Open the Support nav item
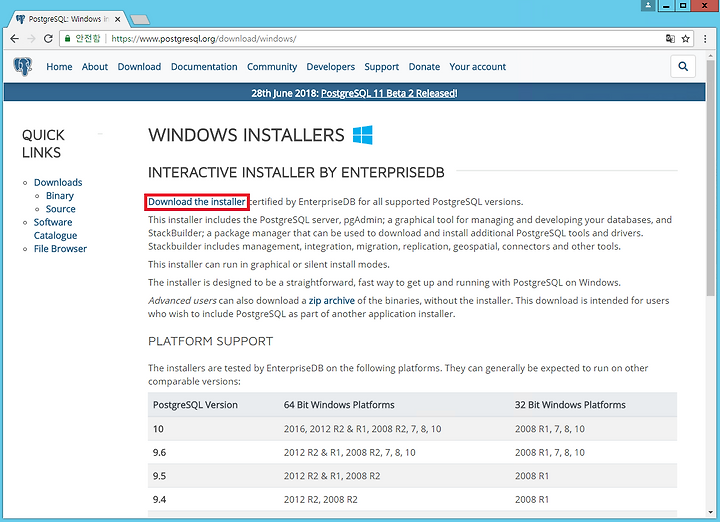 [x=382, y=67]
